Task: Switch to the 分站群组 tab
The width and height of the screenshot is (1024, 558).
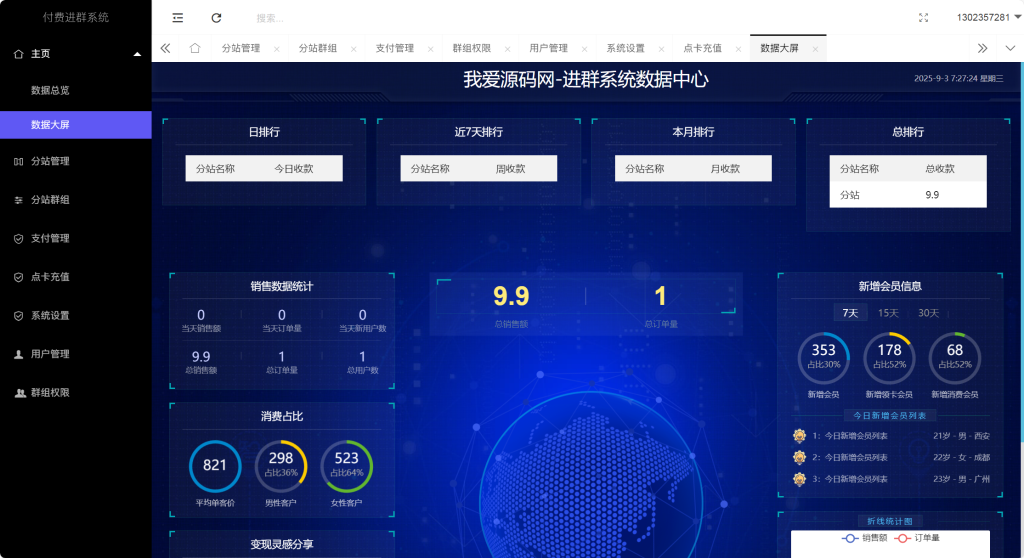Action: point(318,48)
